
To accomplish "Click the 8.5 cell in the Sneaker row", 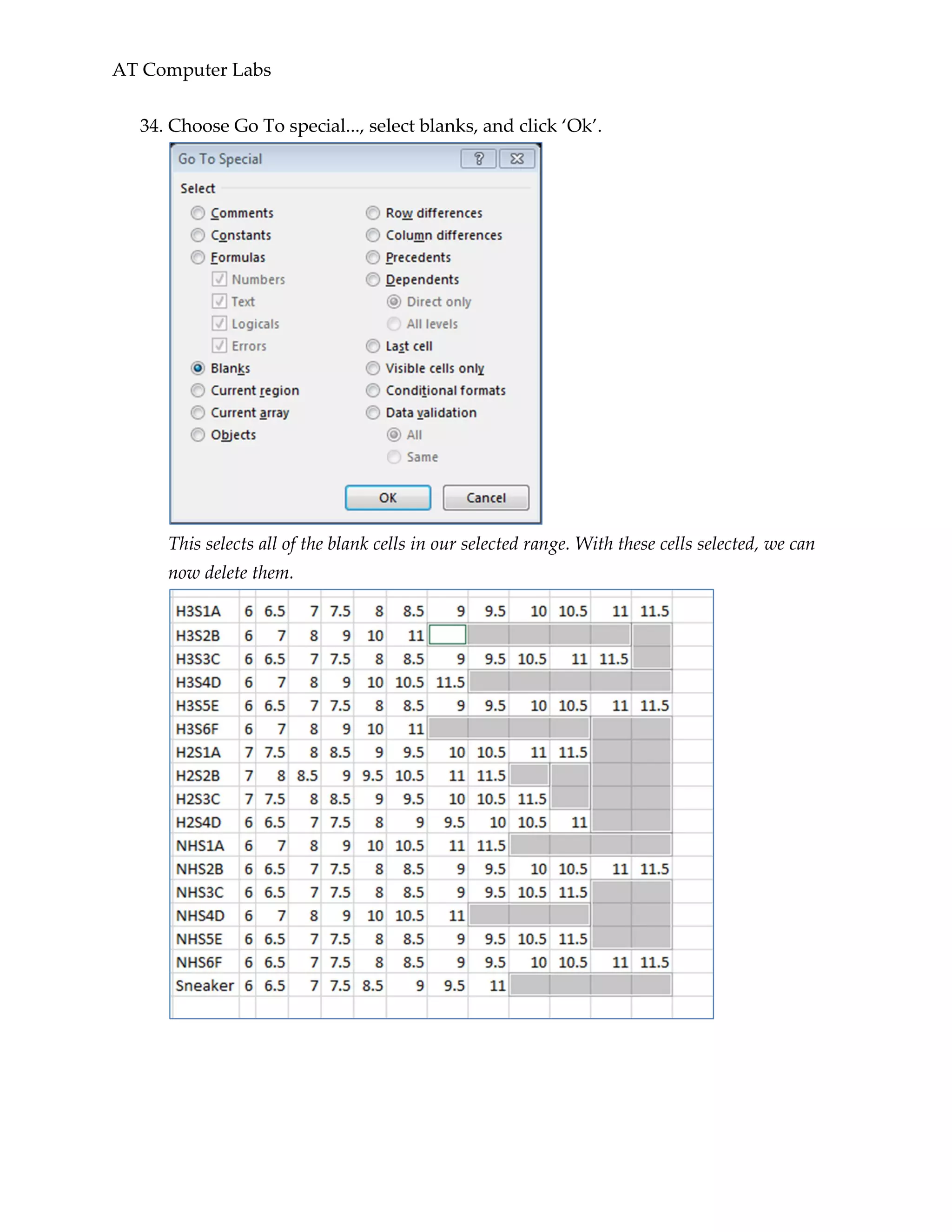I will point(370,986).
